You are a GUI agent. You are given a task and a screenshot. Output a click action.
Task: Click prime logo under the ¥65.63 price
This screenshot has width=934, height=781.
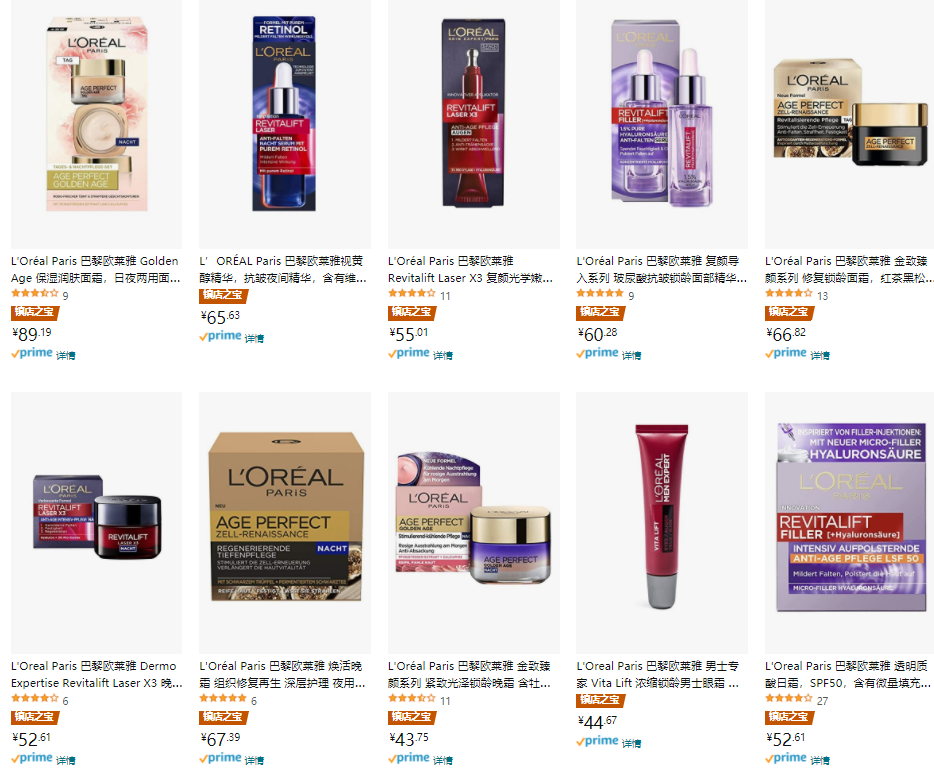click(220, 336)
